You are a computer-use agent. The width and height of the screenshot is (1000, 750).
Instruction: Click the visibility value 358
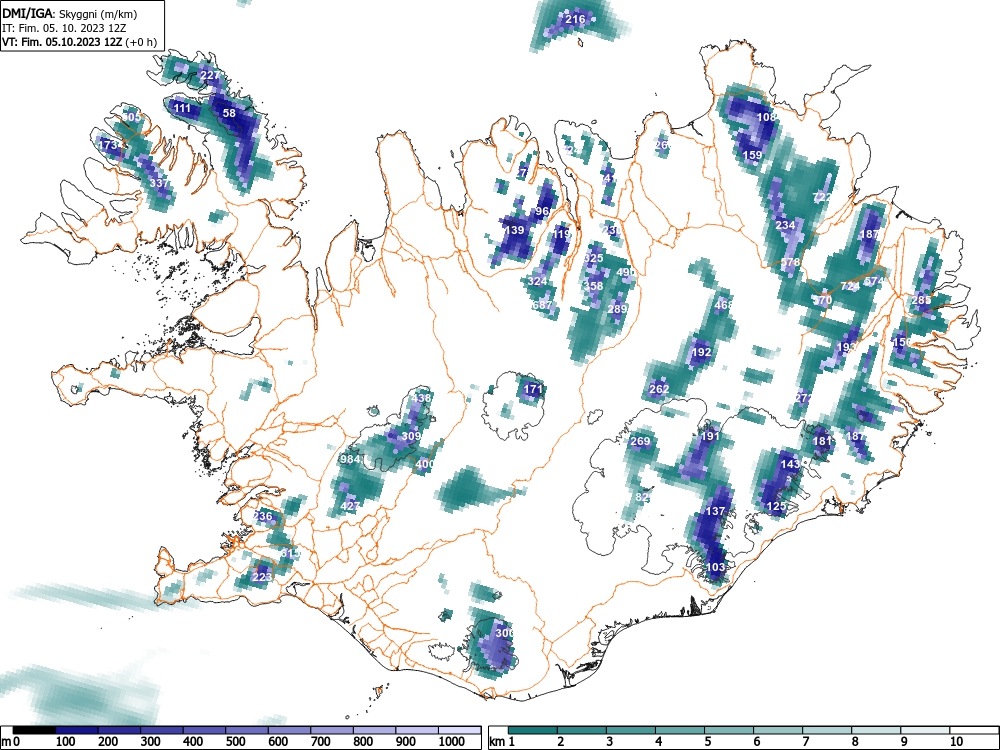coord(593,286)
